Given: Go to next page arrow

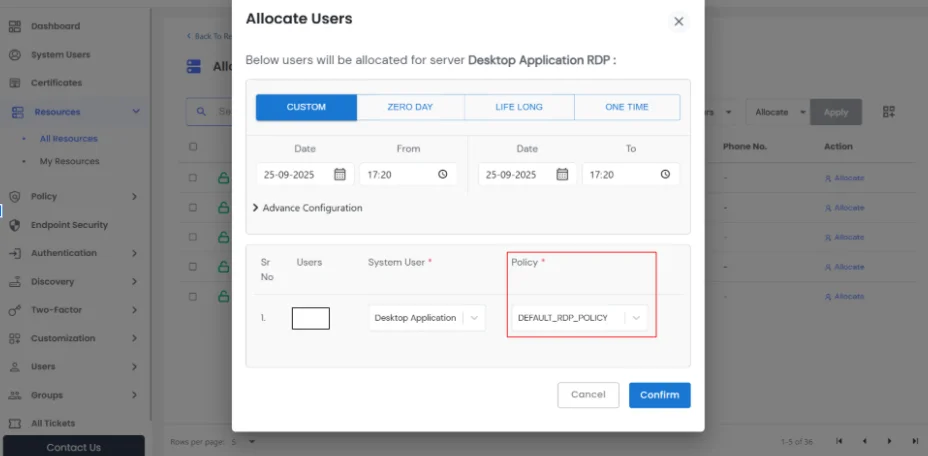Looking at the screenshot, I should coord(890,441).
